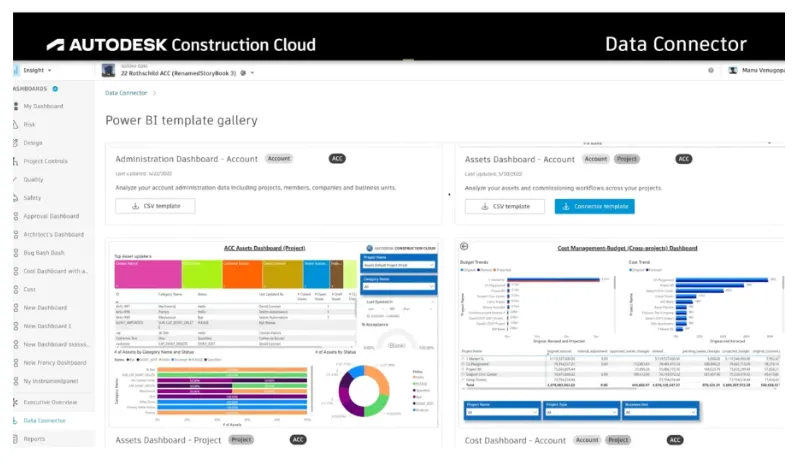
Task: Open ACC Assets Dashboard (Project) preview thumbnail
Action: 273,334
